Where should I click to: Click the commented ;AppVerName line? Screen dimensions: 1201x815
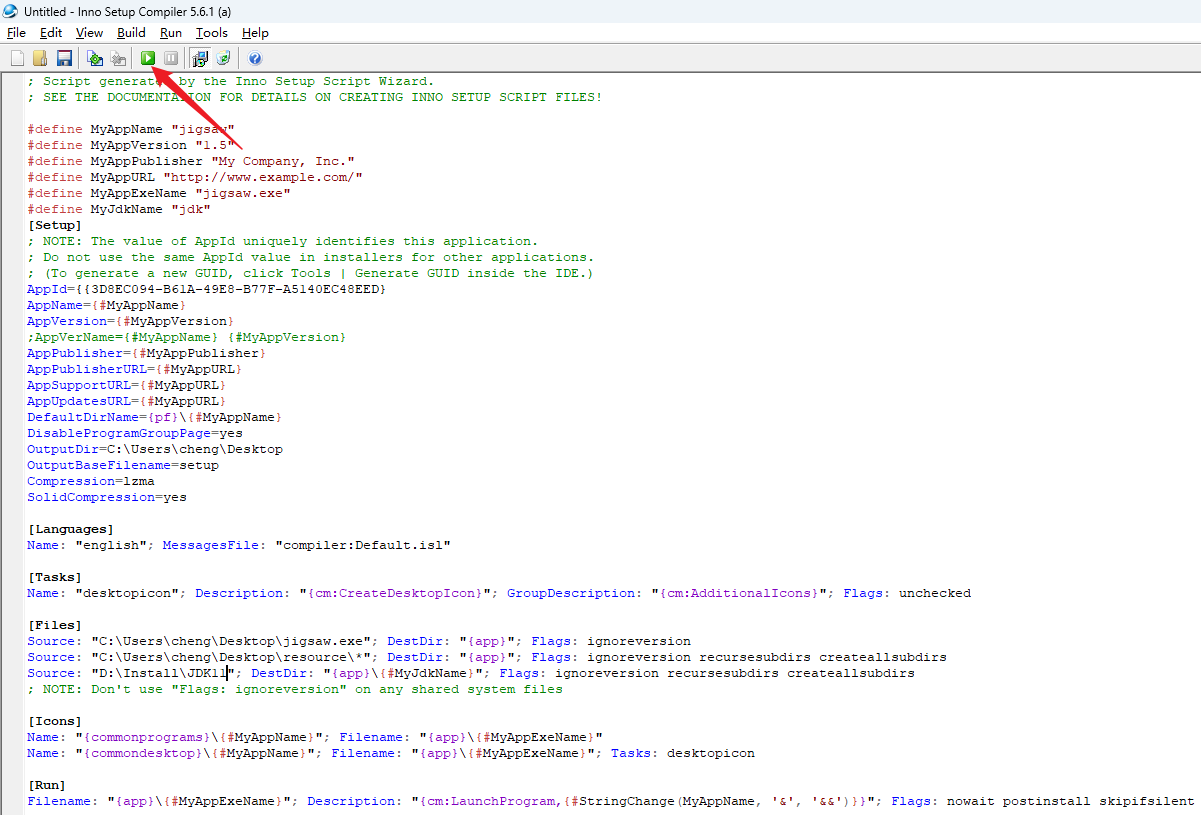(187, 337)
